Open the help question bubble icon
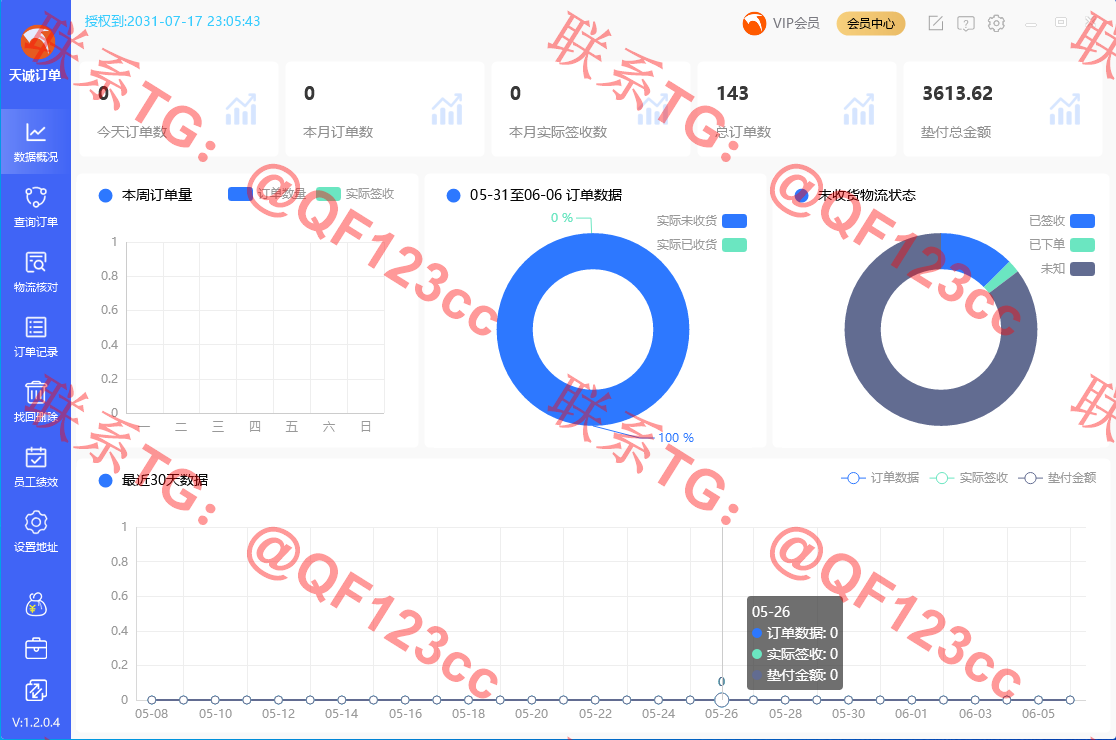1116x740 pixels. tap(966, 23)
